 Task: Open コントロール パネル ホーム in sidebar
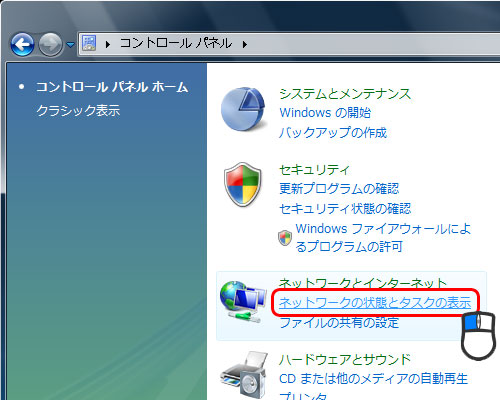tap(112, 87)
